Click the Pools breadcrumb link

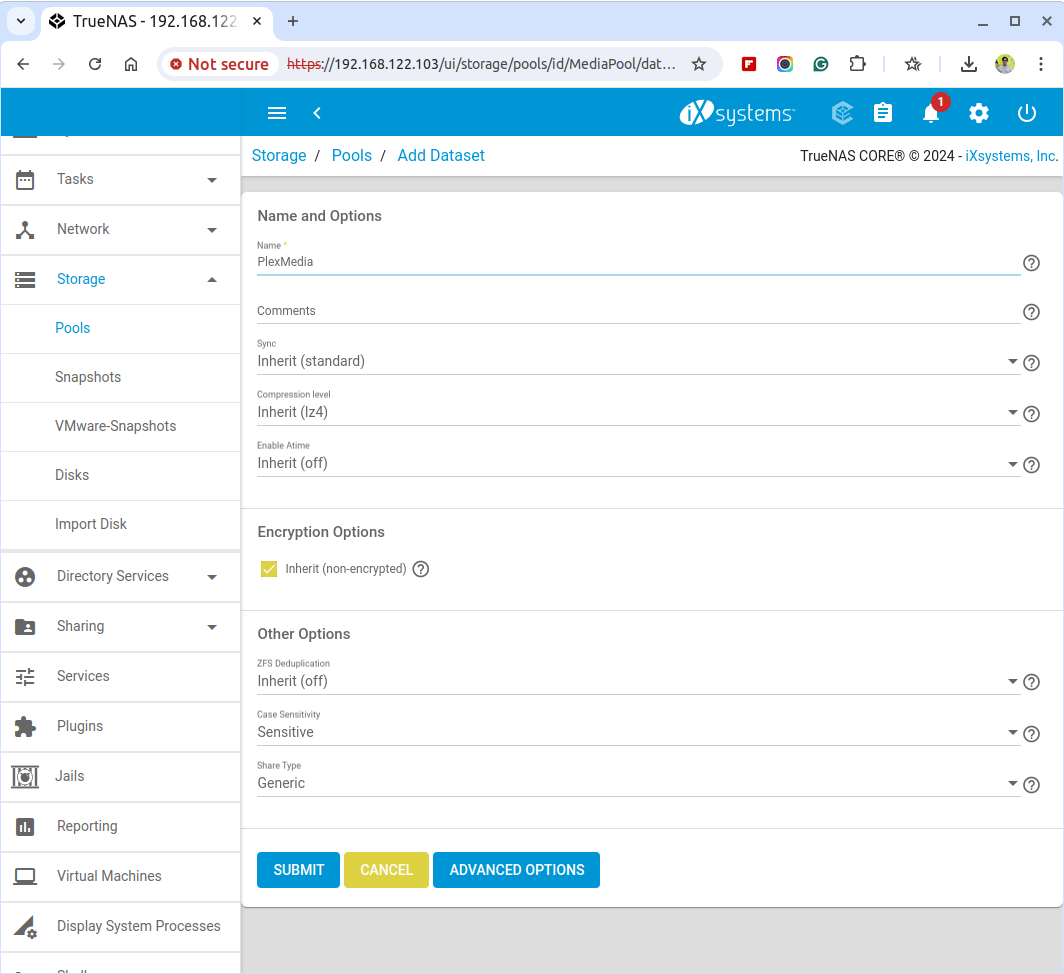point(352,156)
